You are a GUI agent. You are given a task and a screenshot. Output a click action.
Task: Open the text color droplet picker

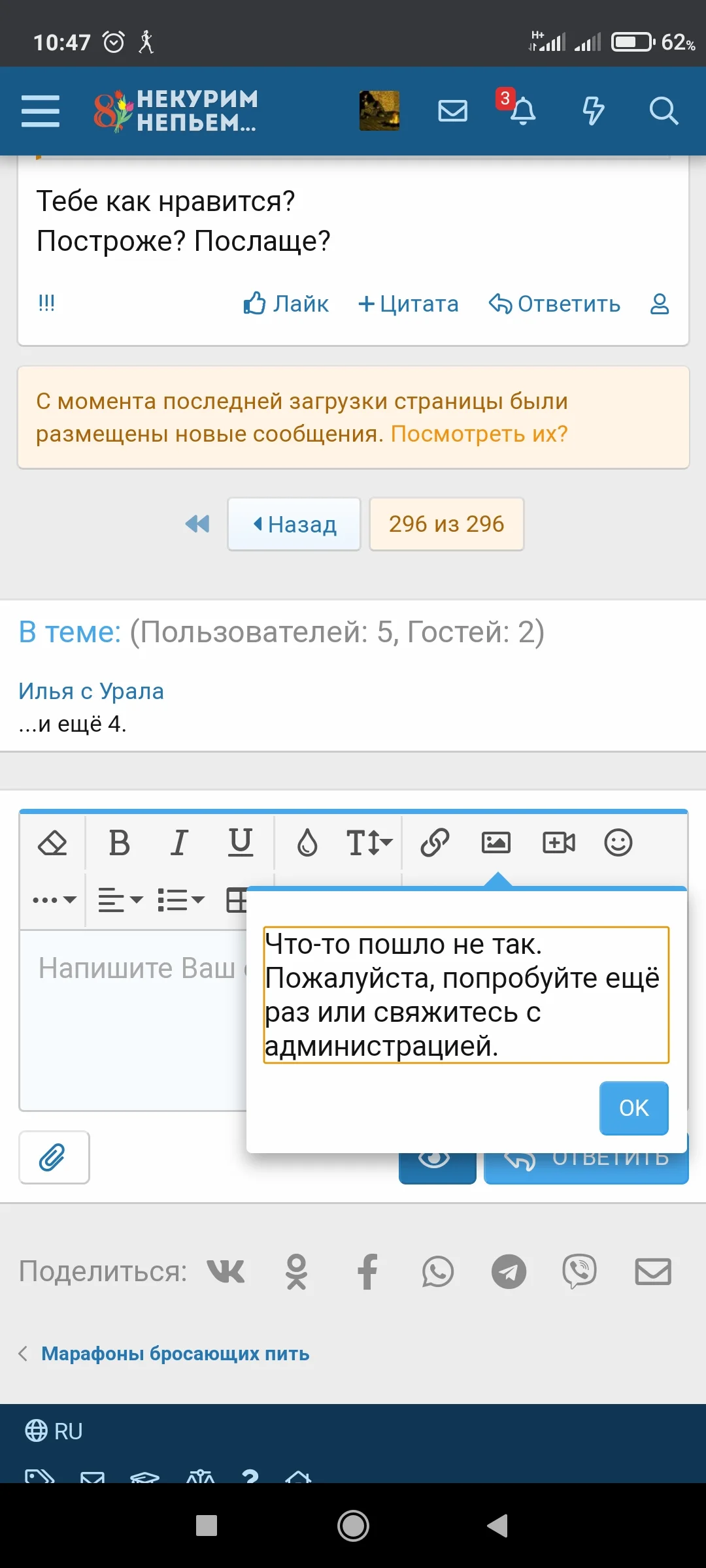[x=307, y=843]
